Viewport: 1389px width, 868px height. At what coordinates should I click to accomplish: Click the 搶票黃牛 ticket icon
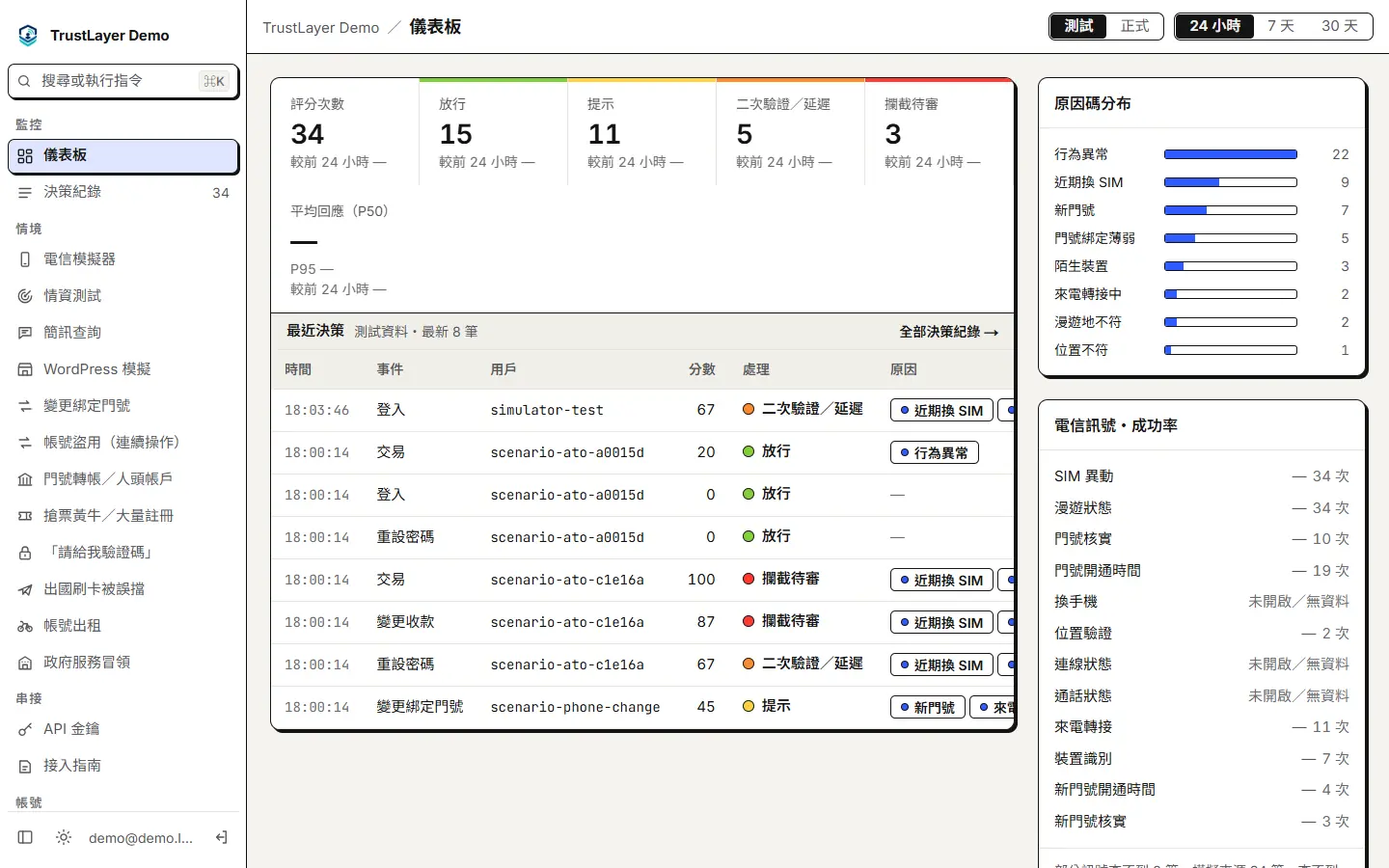coord(25,516)
